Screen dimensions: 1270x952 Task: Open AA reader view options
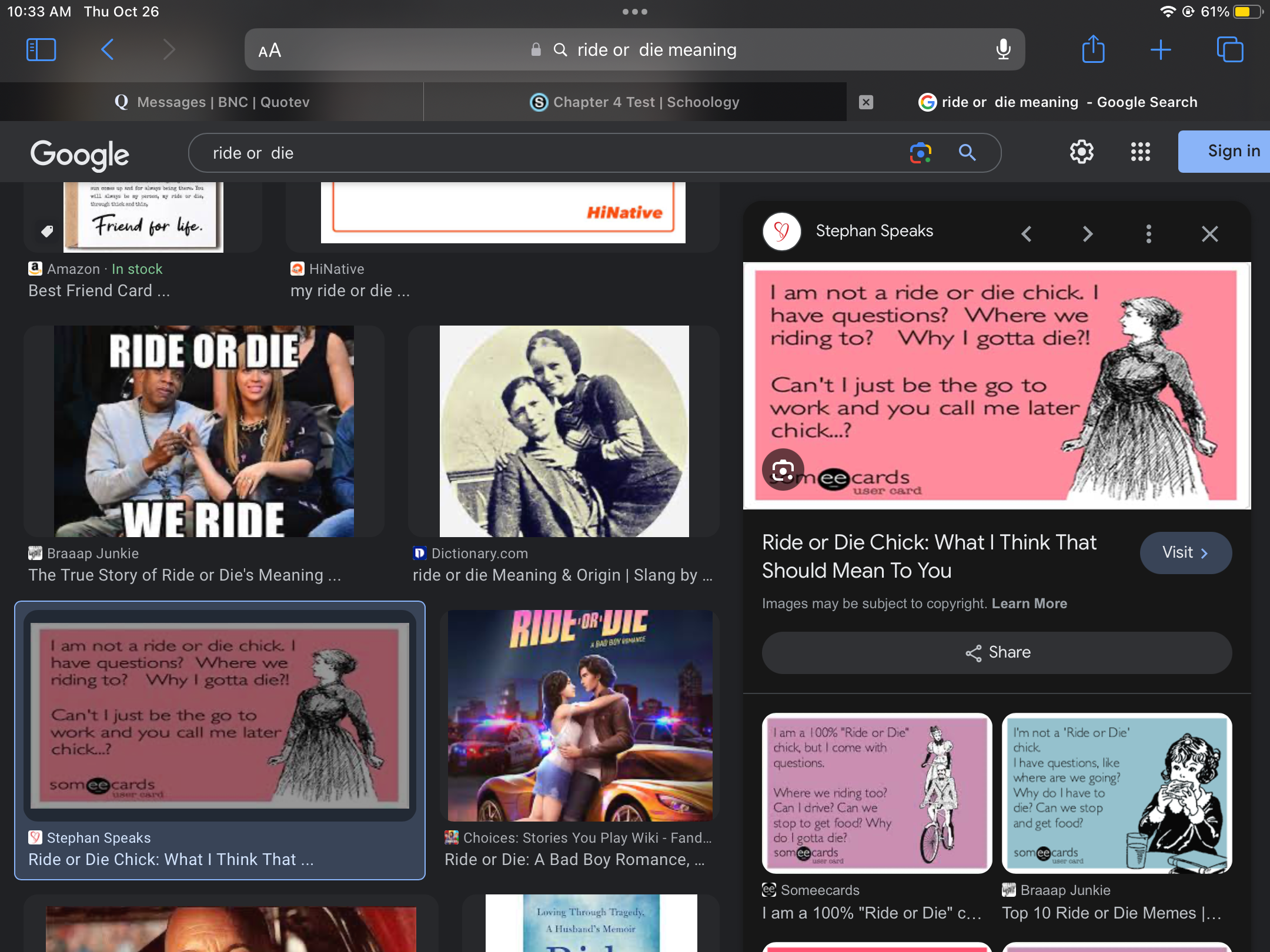(270, 51)
